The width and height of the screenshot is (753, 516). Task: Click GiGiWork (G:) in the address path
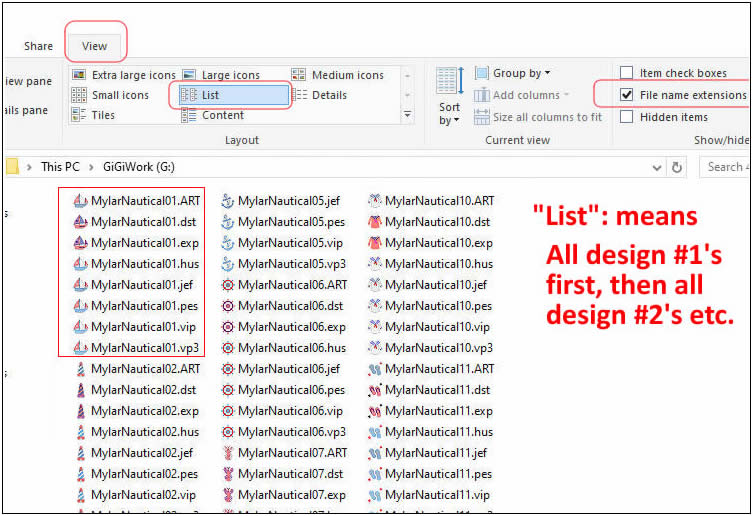[x=132, y=167]
